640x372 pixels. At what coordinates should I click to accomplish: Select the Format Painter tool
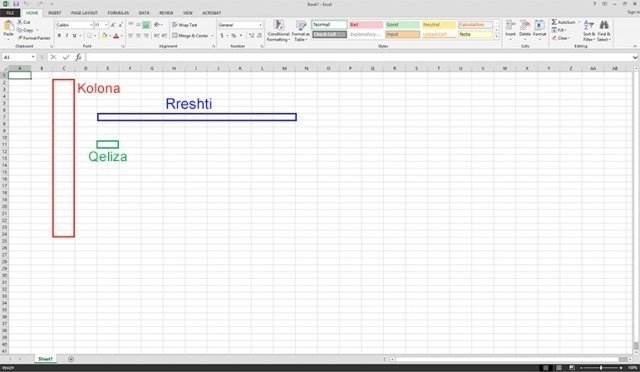pyautogui.click(x=33, y=38)
